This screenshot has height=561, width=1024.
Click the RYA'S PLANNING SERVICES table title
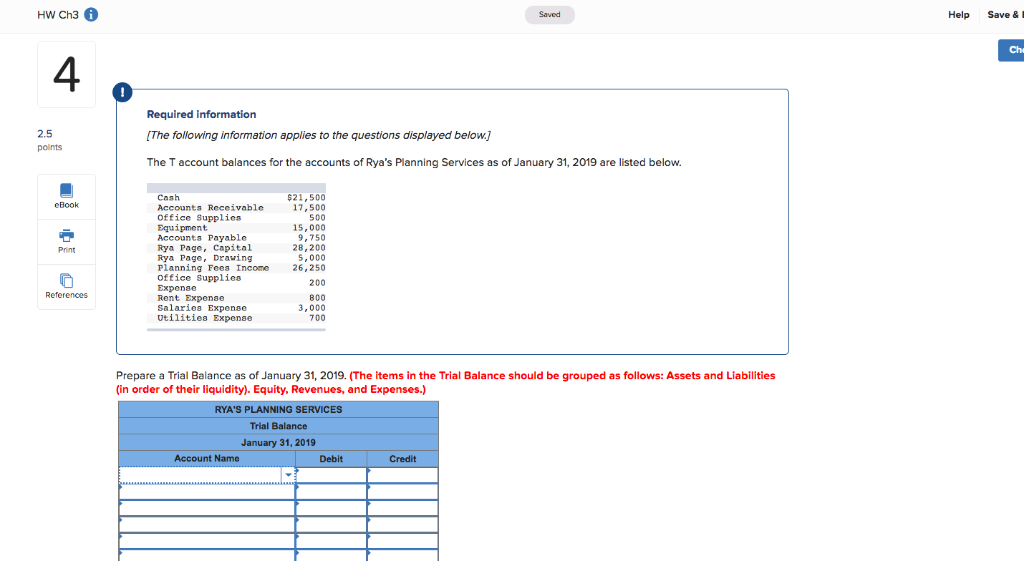278,409
